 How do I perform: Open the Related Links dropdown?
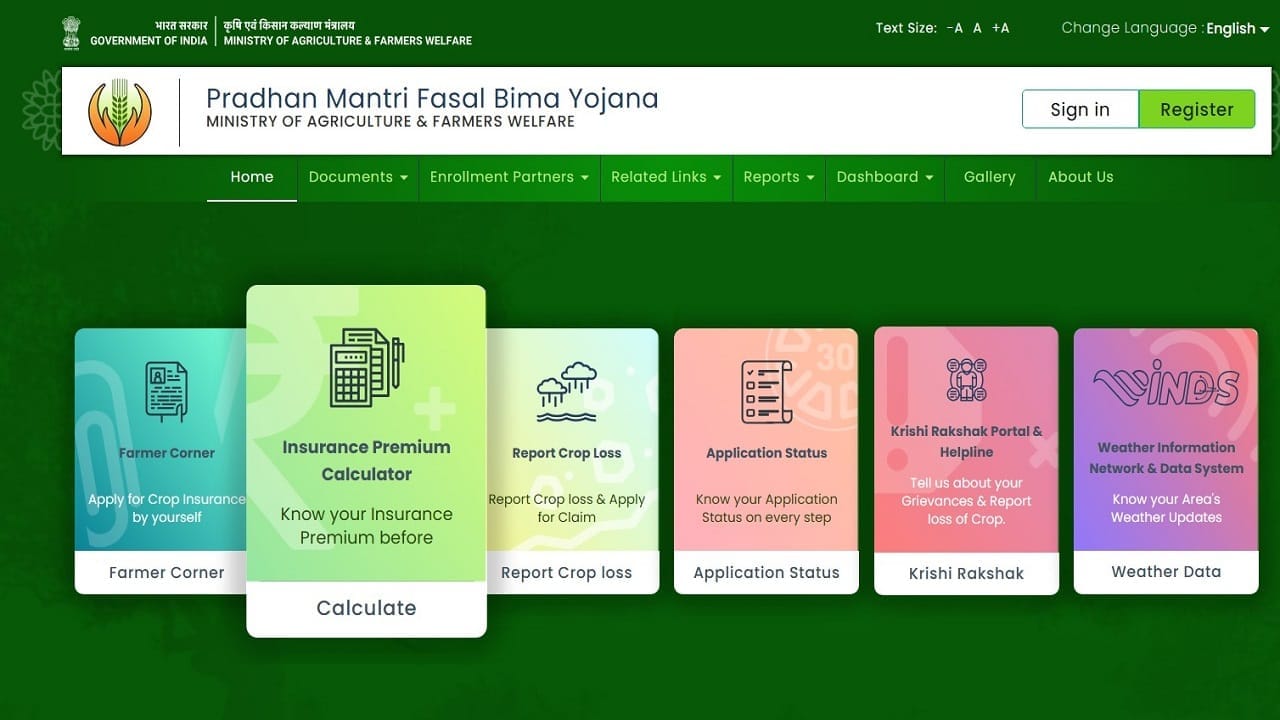(x=666, y=177)
